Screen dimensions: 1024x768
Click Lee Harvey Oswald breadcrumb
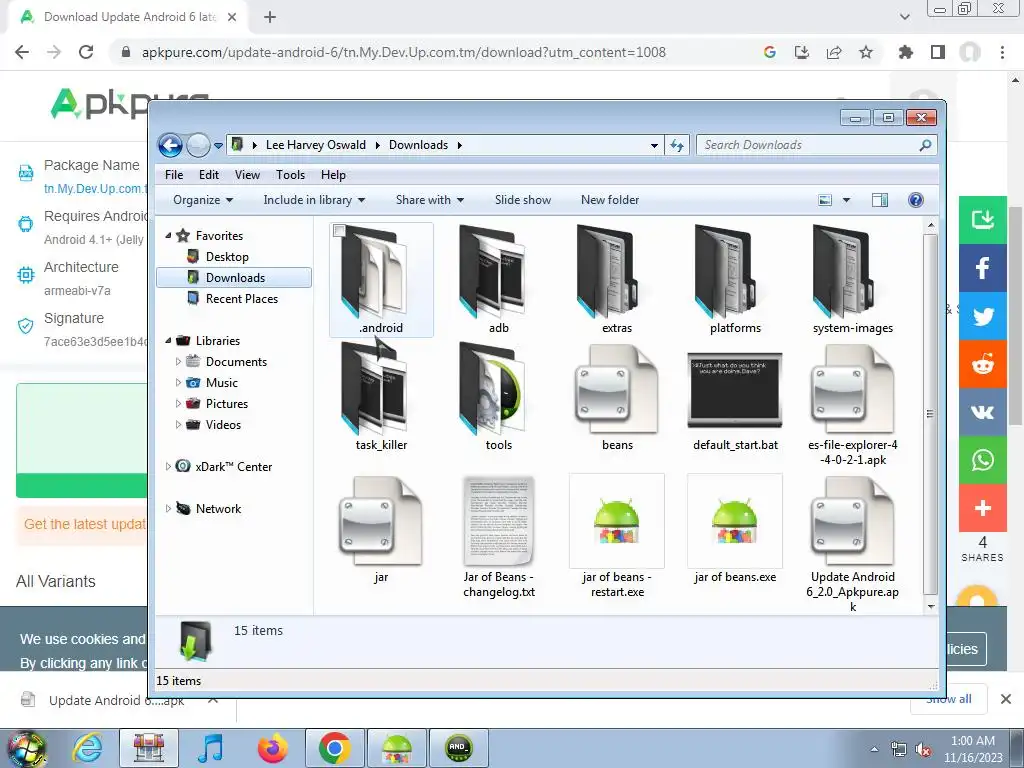(x=315, y=145)
